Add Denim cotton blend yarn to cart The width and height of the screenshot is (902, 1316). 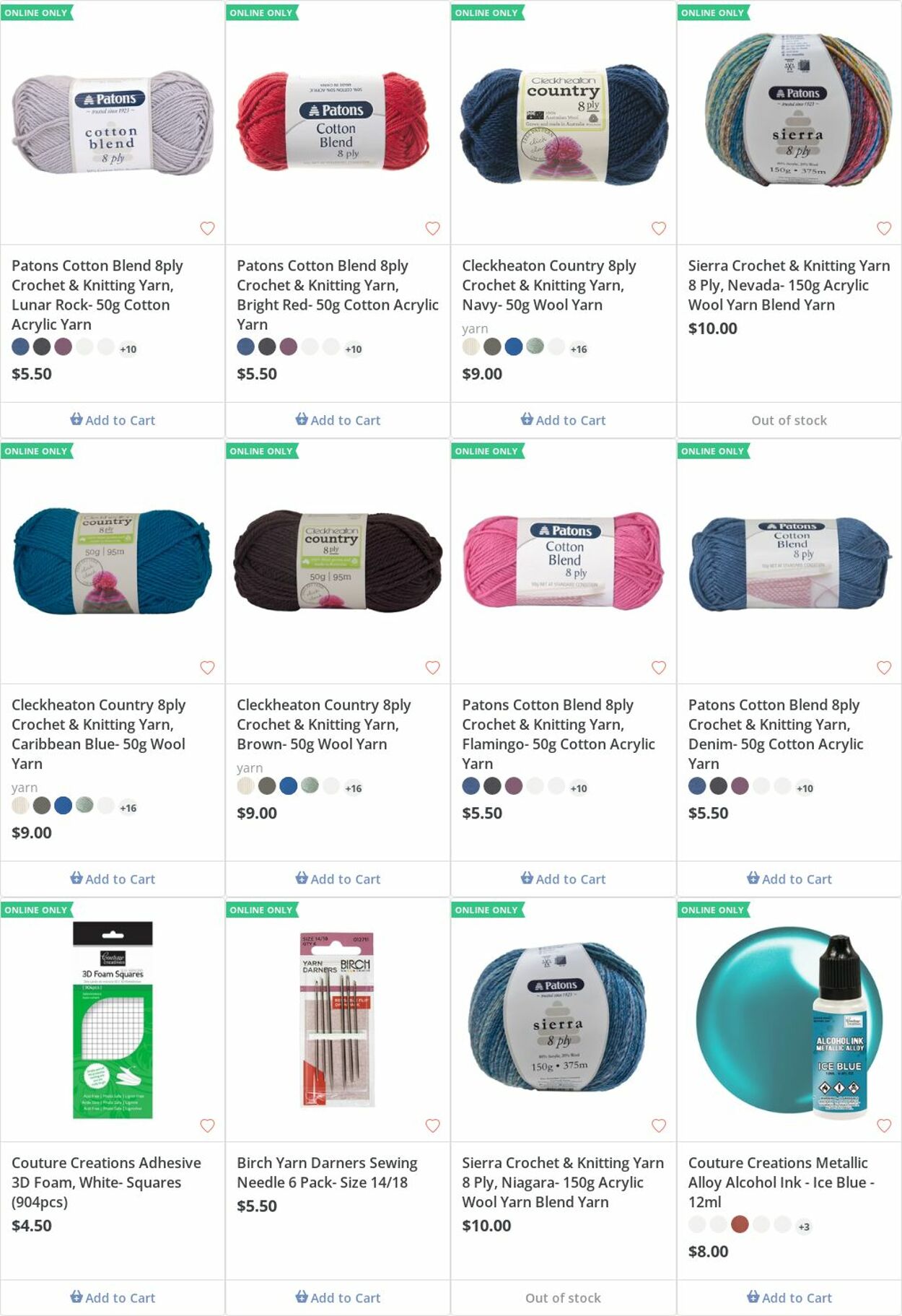pos(789,879)
